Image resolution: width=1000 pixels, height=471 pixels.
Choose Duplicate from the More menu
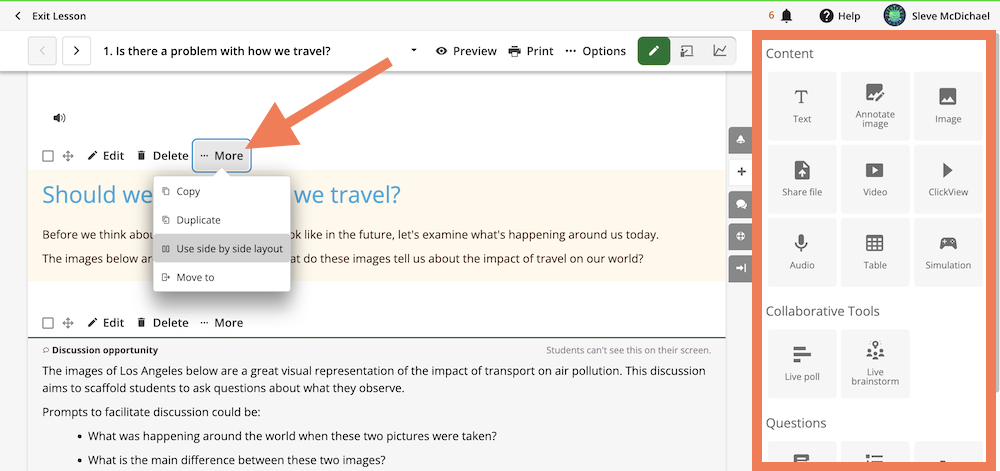[x=222, y=220]
